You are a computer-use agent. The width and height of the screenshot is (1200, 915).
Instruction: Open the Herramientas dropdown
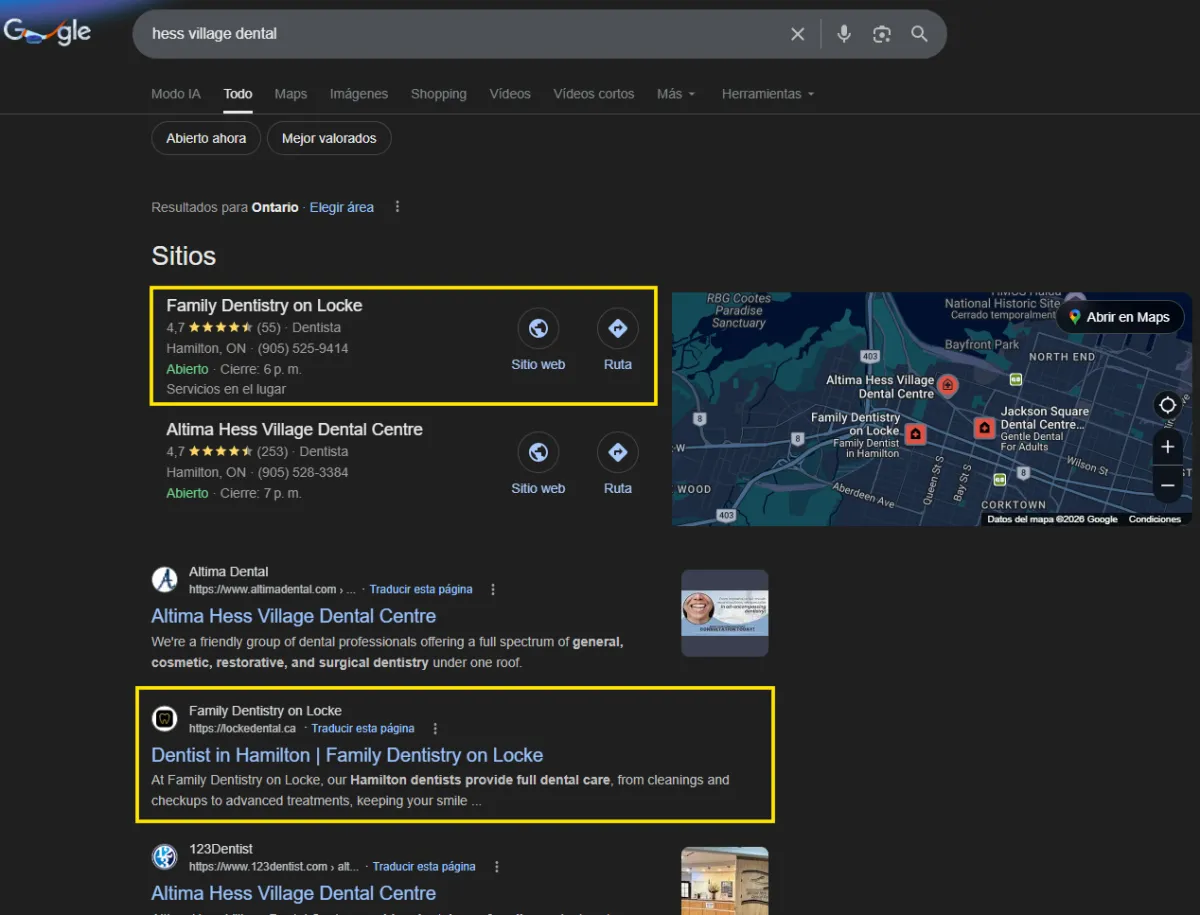click(767, 94)
